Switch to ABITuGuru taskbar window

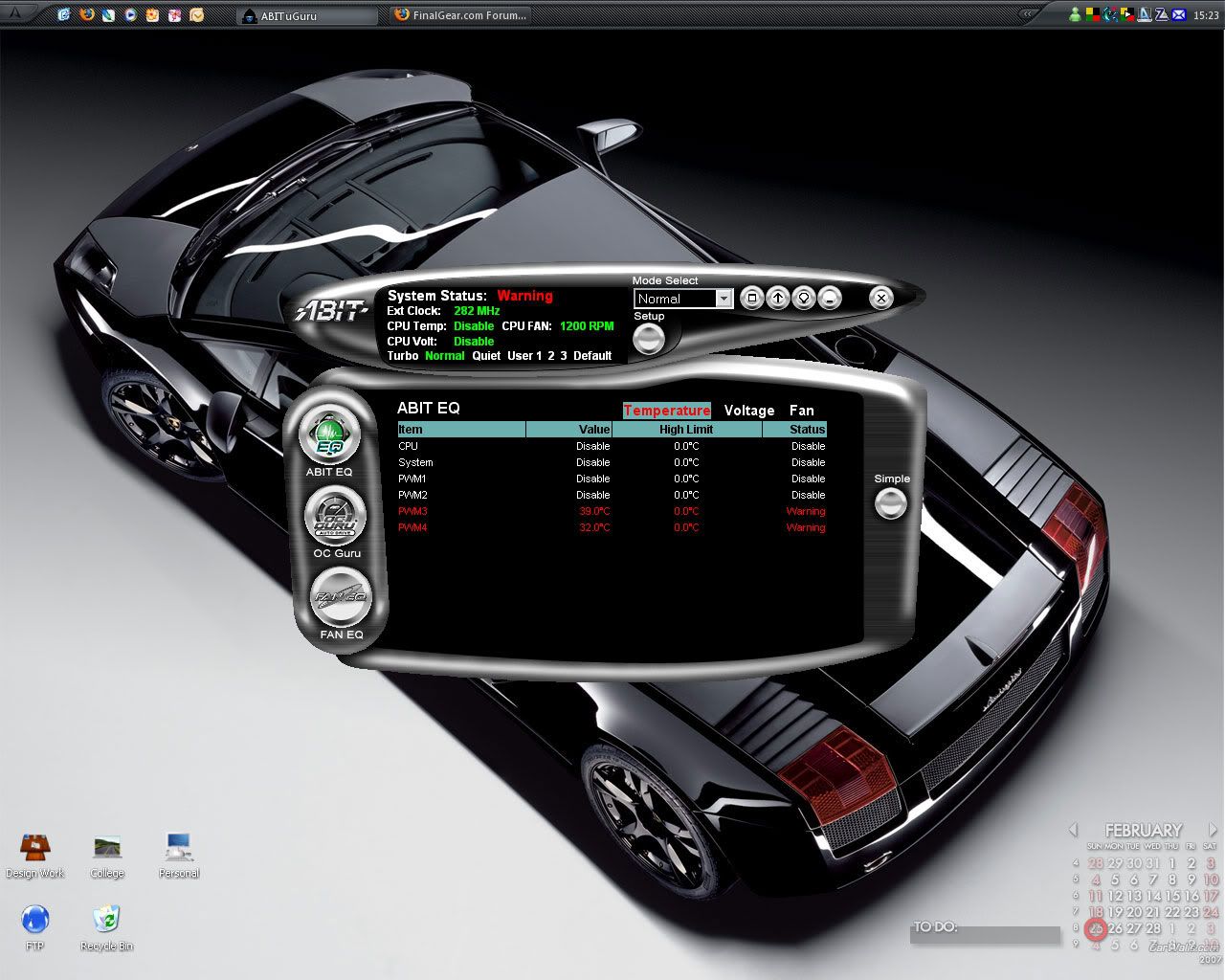[306, 15]
